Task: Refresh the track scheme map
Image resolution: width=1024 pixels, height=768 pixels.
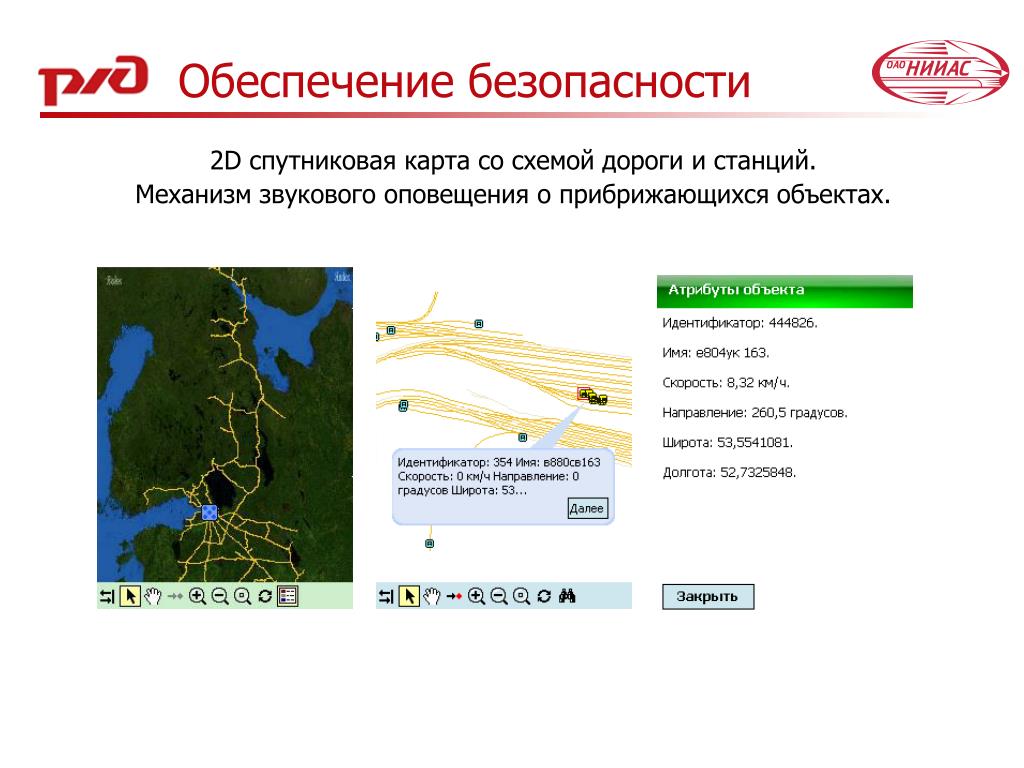Action: [x=543, y=596]
